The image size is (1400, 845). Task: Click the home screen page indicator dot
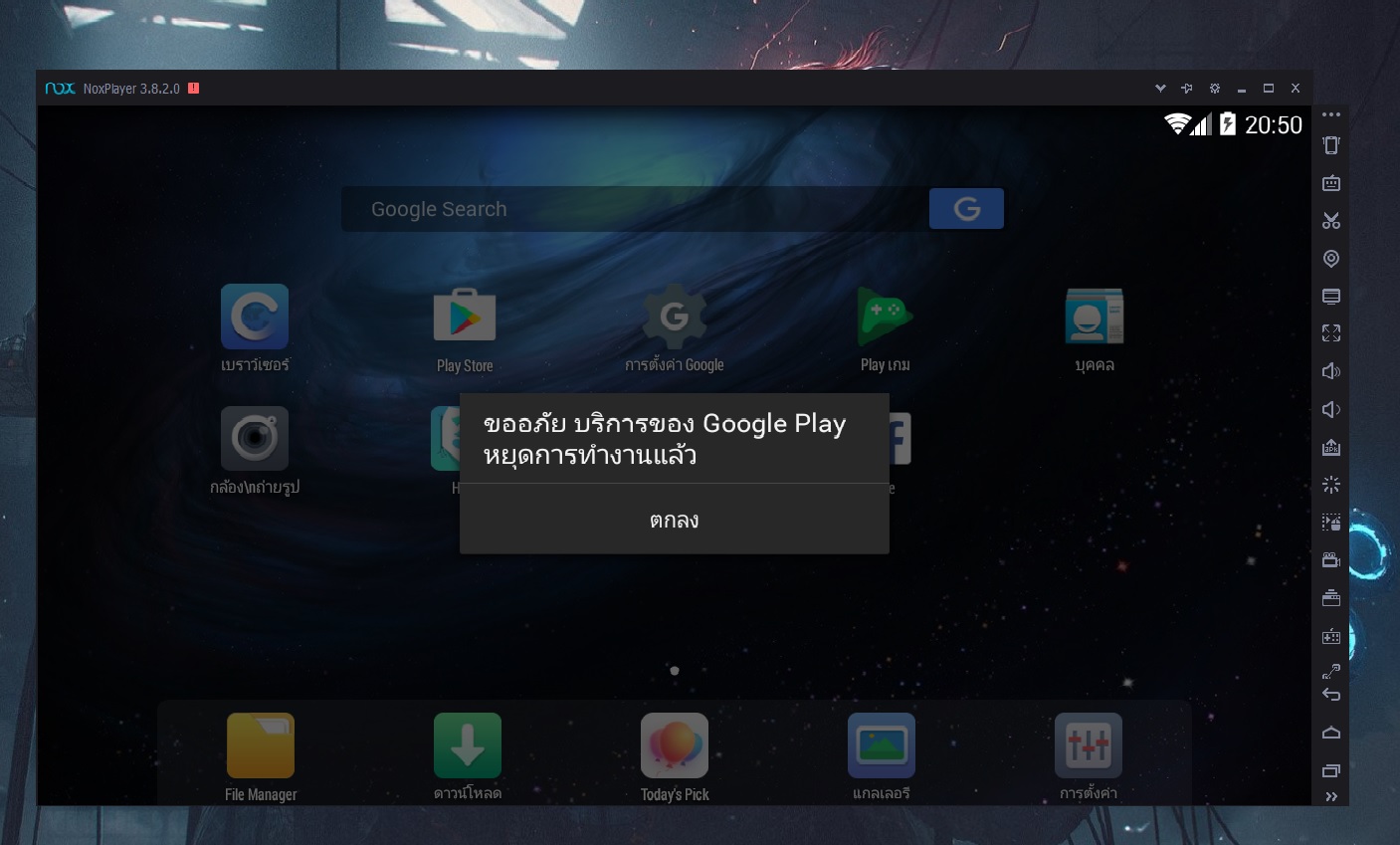tap(675, 671)
